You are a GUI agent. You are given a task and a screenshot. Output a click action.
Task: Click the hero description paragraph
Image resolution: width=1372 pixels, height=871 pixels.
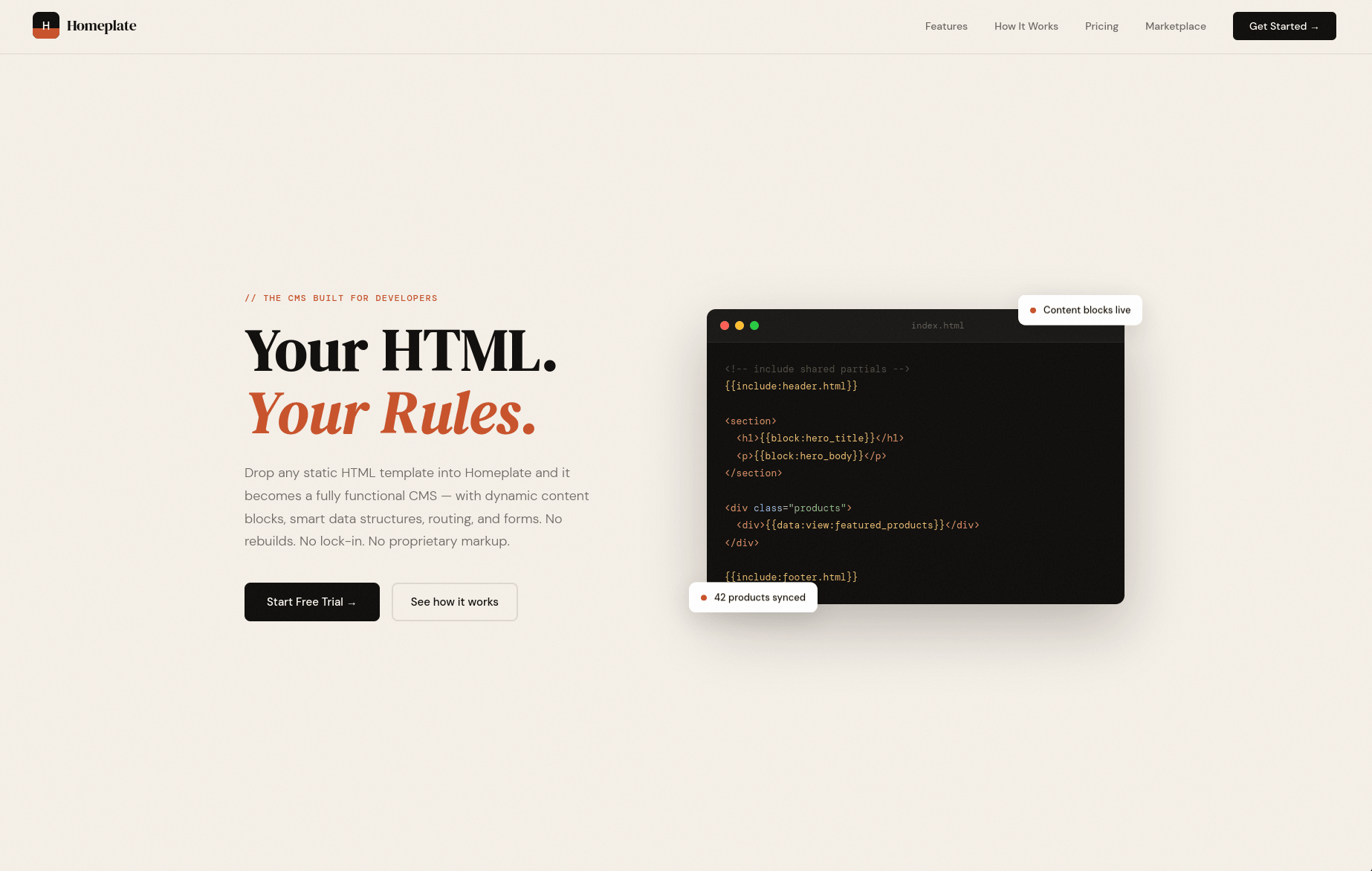(x=417, y=507)
